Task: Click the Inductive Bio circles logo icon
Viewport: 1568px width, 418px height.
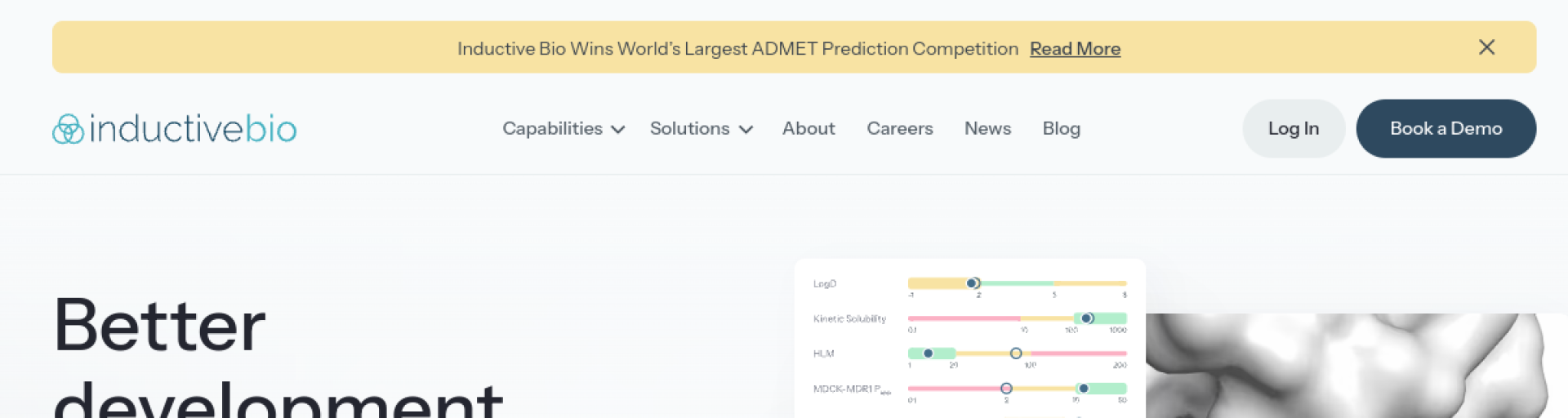Action: 68,129
